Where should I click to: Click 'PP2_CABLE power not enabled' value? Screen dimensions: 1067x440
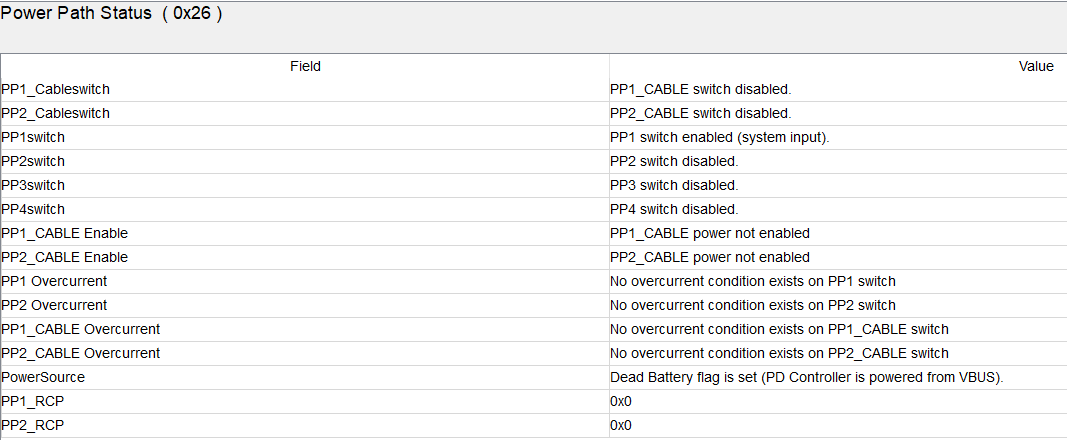710,257
